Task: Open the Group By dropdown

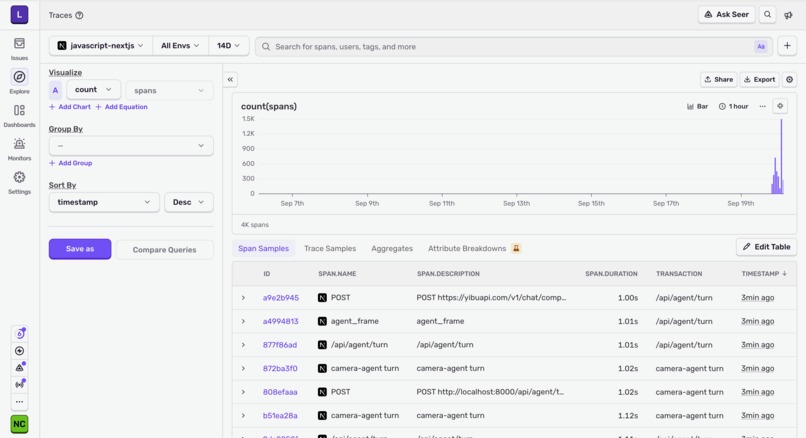Action: 131,145
